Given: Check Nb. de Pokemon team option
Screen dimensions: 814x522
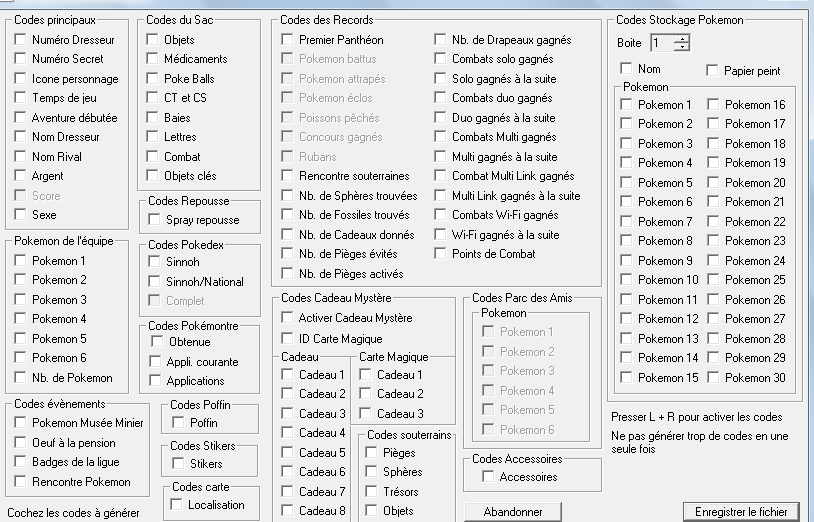Looking at the screenshot, I should pos(21,378).
